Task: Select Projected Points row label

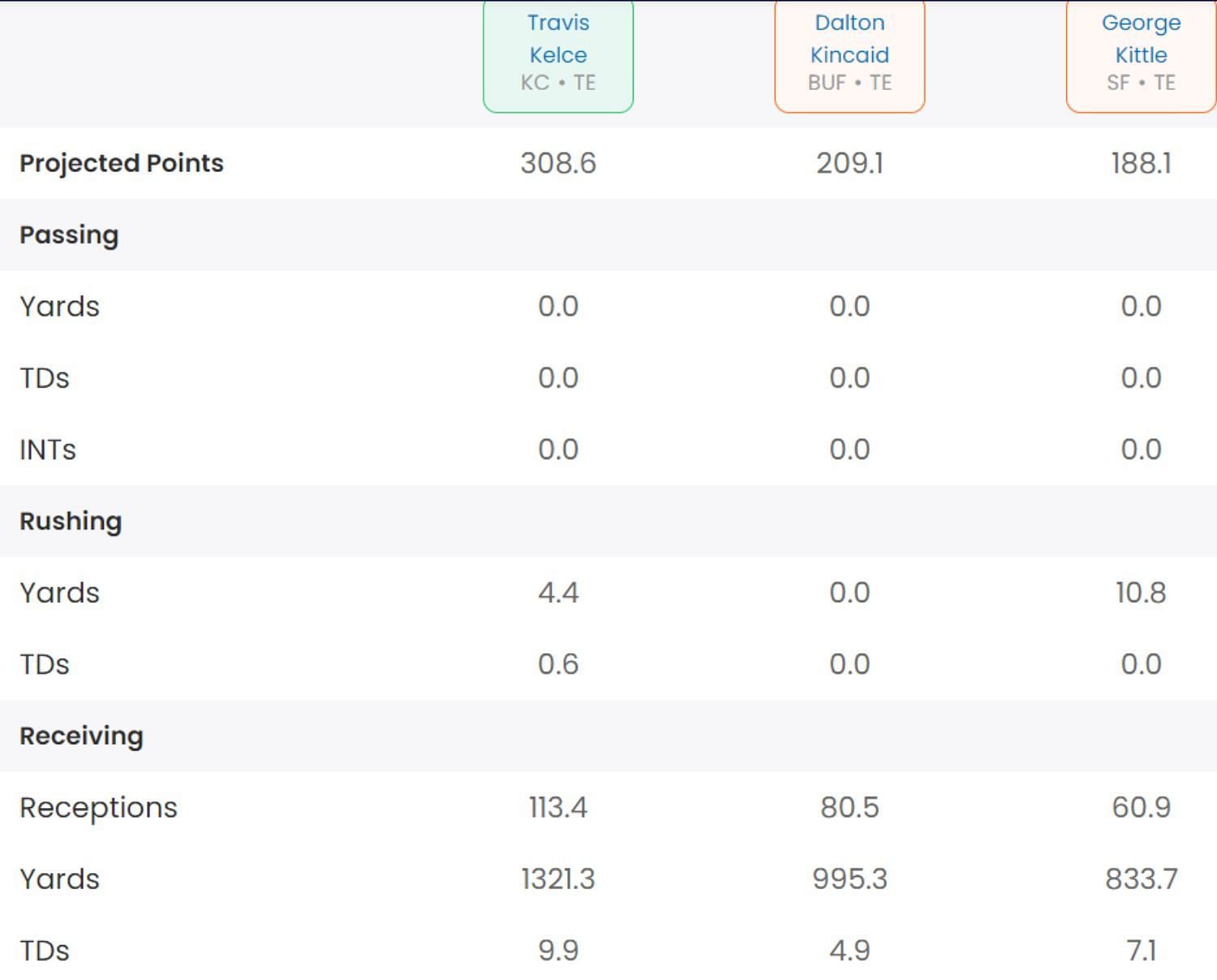Action: pos(122,163)
